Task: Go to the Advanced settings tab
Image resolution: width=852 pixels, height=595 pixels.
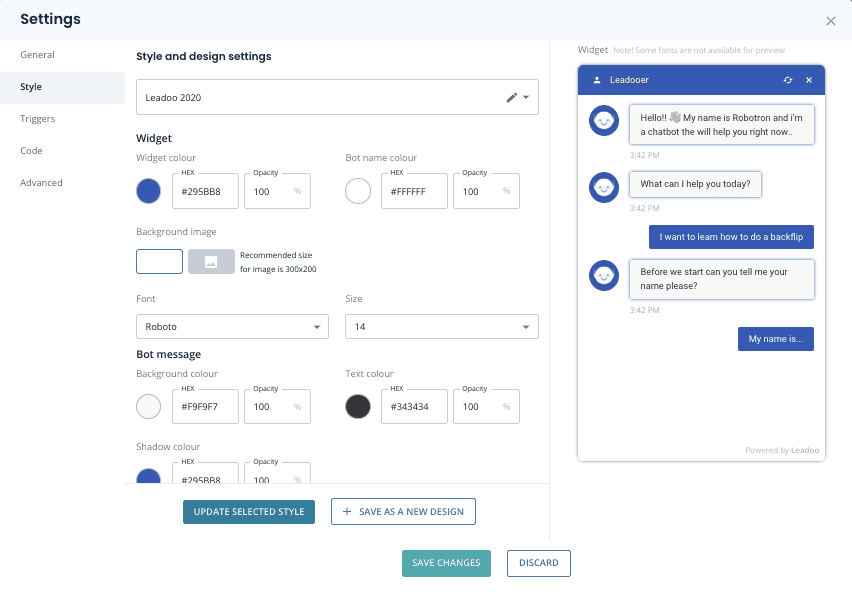Action: pos(41,183)
